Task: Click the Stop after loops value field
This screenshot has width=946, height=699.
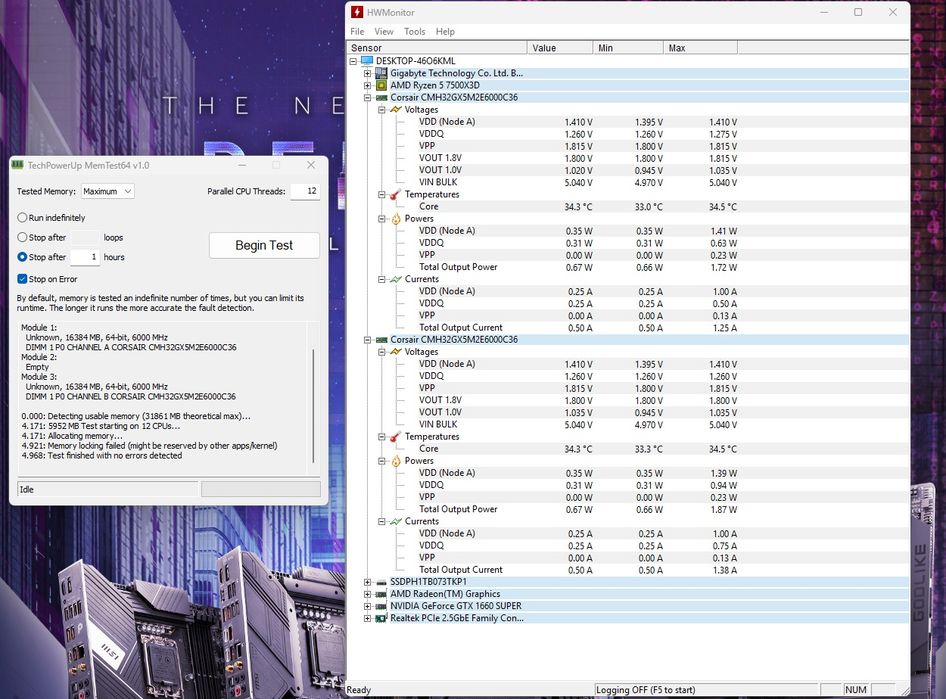Action: click(85, 237)
